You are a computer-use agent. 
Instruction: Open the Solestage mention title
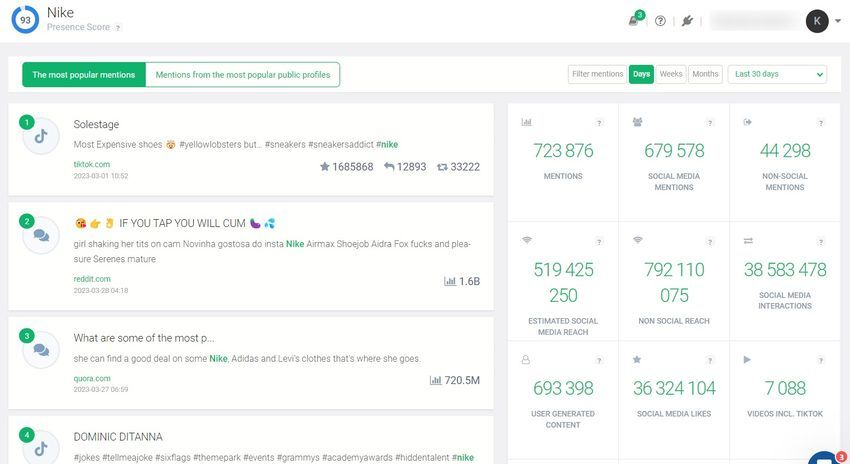pos(96,124)
